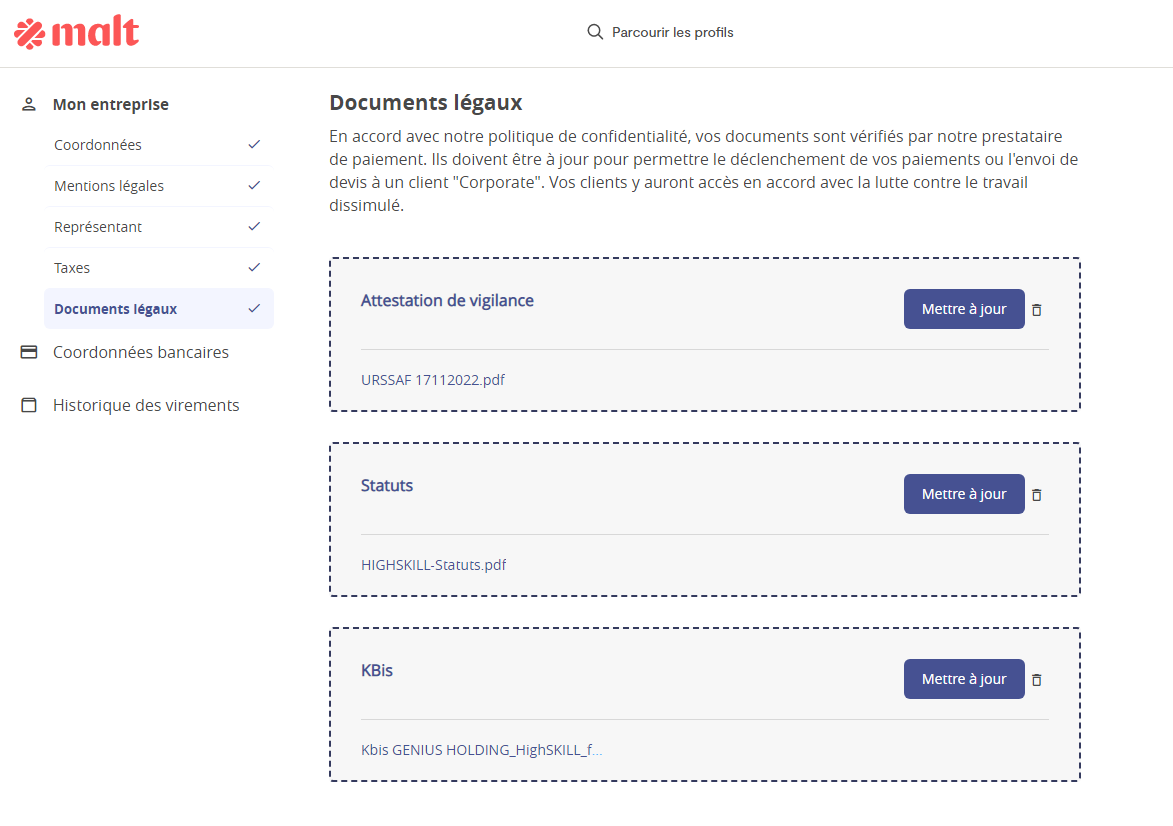Screen dimensions: 1173x826
Task: Update the Attestation de vigilance document
Action: [964, 309]
